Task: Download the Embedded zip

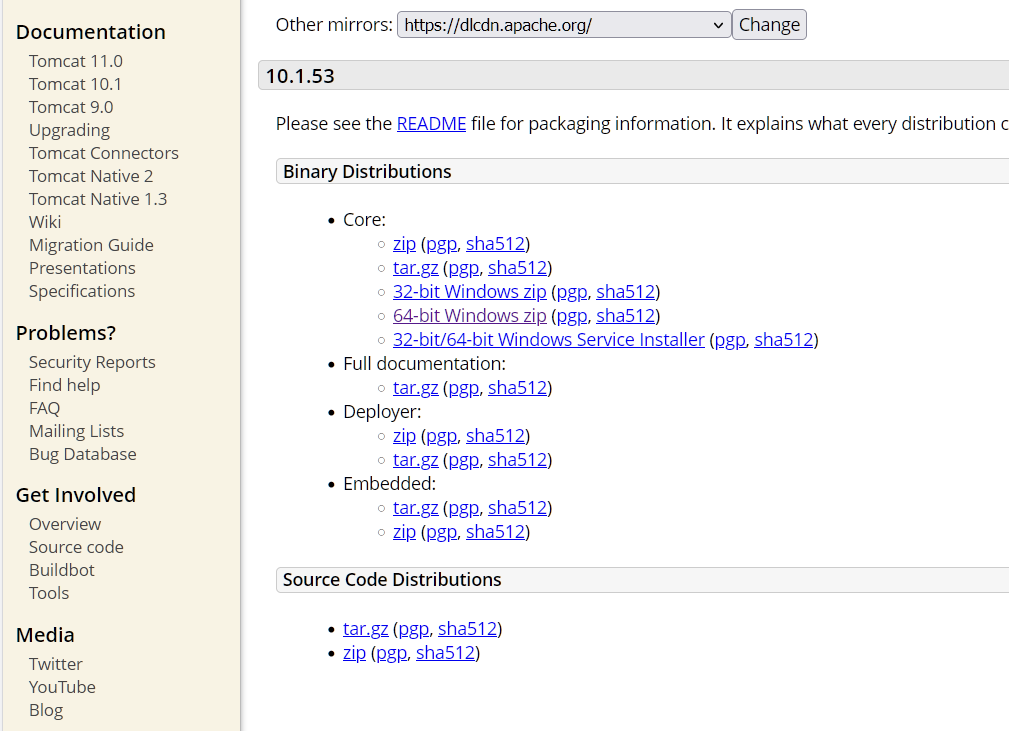Action: (404, 532)
